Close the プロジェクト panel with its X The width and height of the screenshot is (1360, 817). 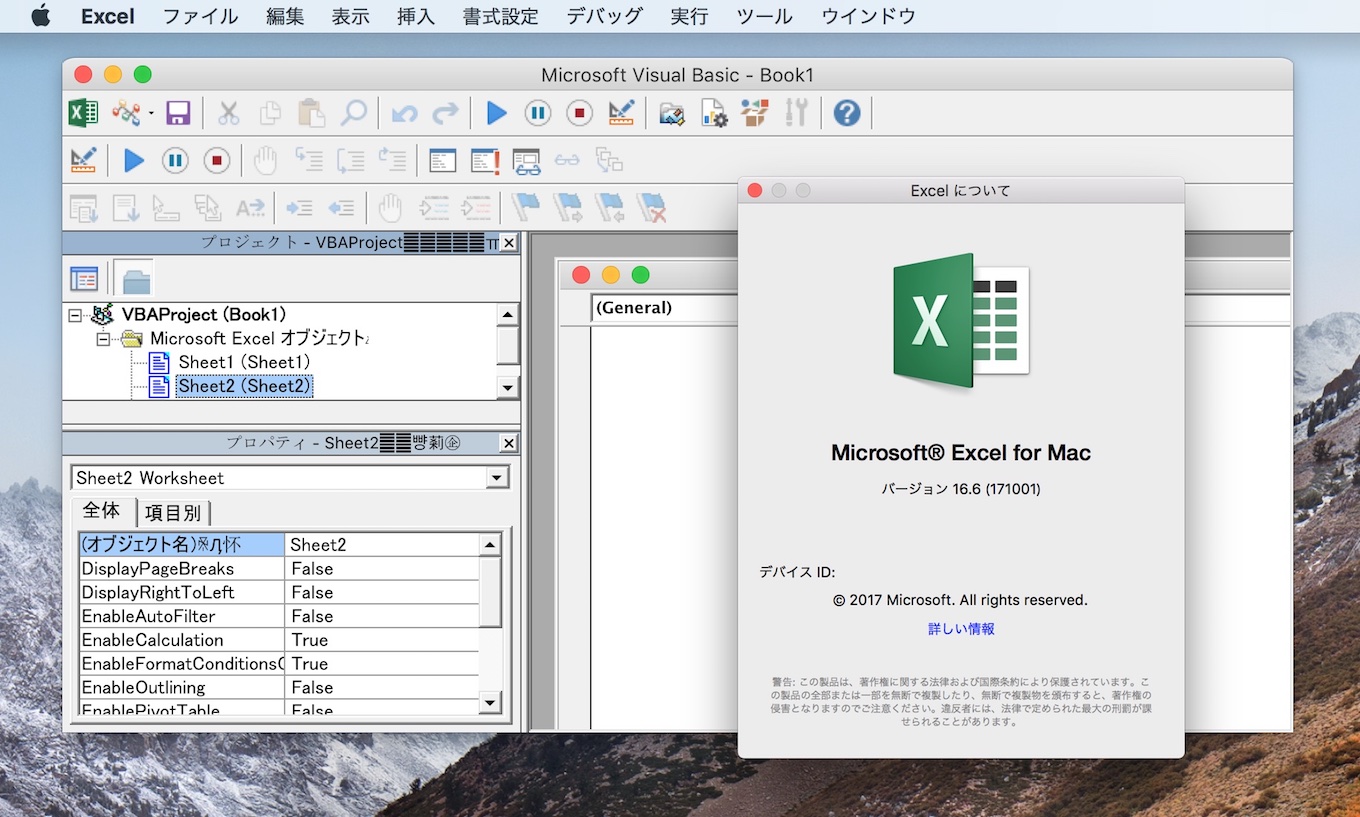pyautogui.click(x=508, y=243)
